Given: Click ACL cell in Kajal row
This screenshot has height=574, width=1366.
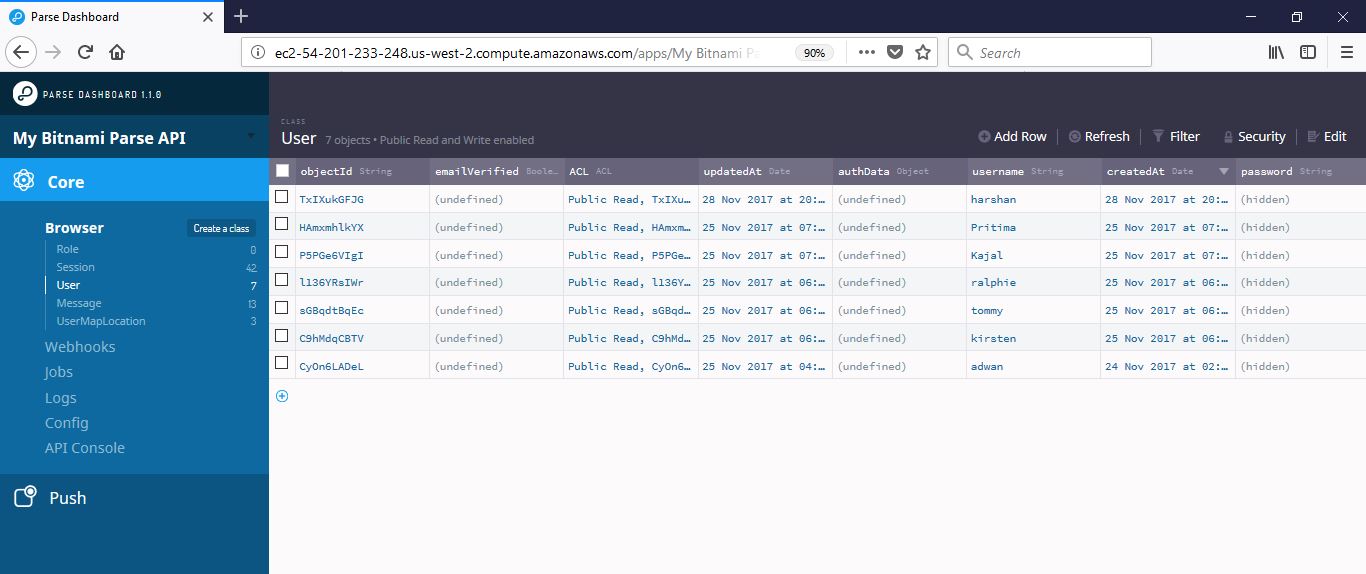Looking at the screenshot, I should coord(631,255).
